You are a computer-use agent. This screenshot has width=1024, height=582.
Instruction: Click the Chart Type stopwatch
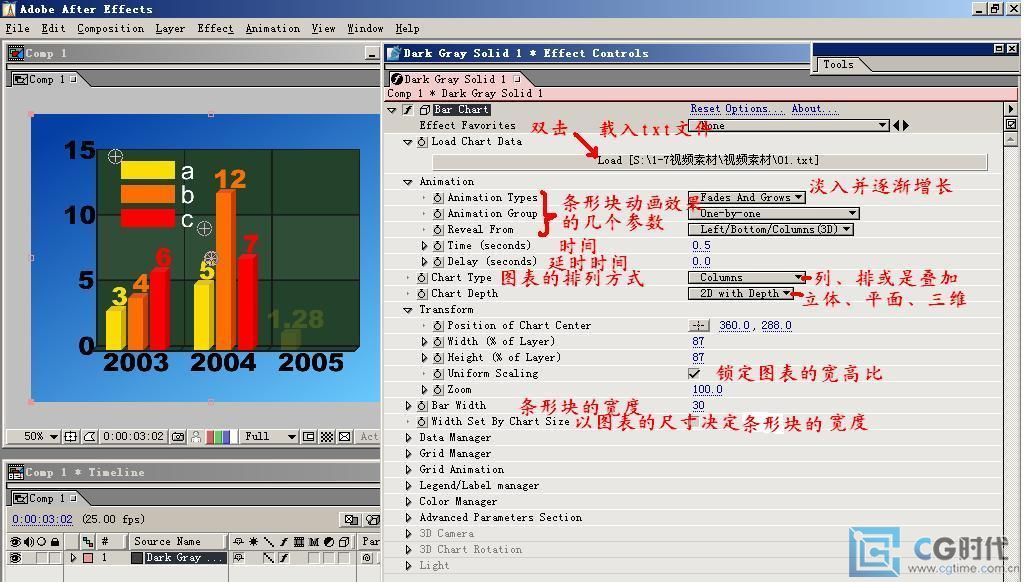click(x=422, y=278)
